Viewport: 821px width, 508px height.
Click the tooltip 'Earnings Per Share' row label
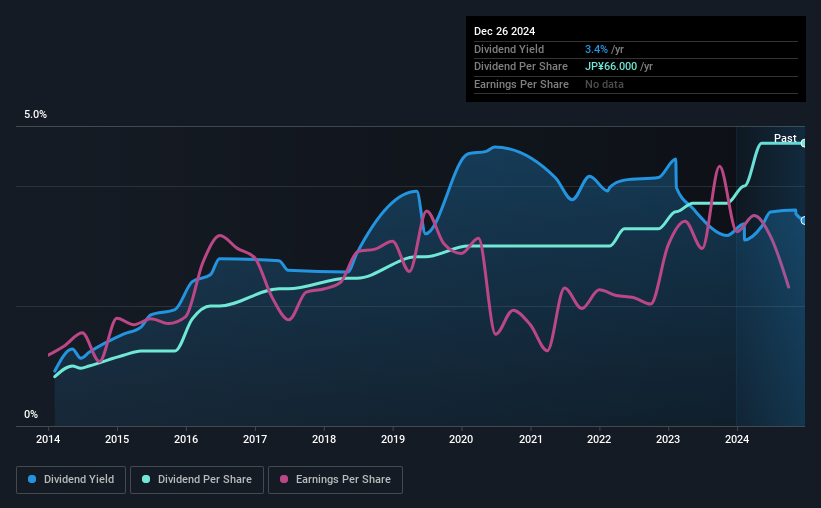point(521,84)
